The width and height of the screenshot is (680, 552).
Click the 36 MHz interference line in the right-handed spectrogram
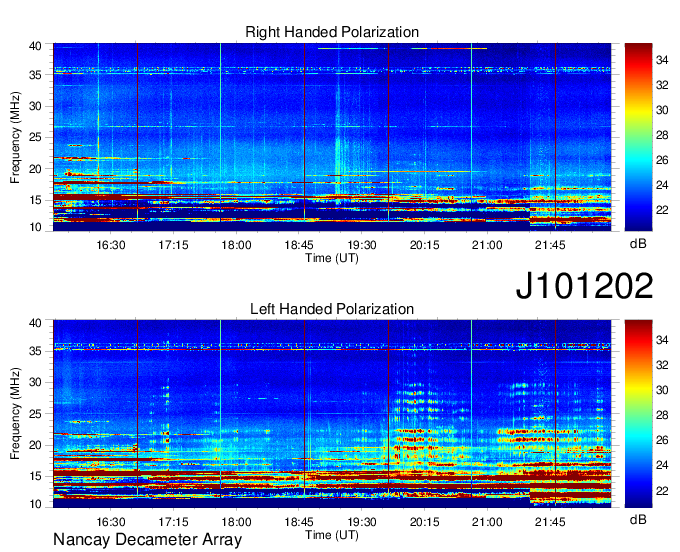(x=332, y=69)
